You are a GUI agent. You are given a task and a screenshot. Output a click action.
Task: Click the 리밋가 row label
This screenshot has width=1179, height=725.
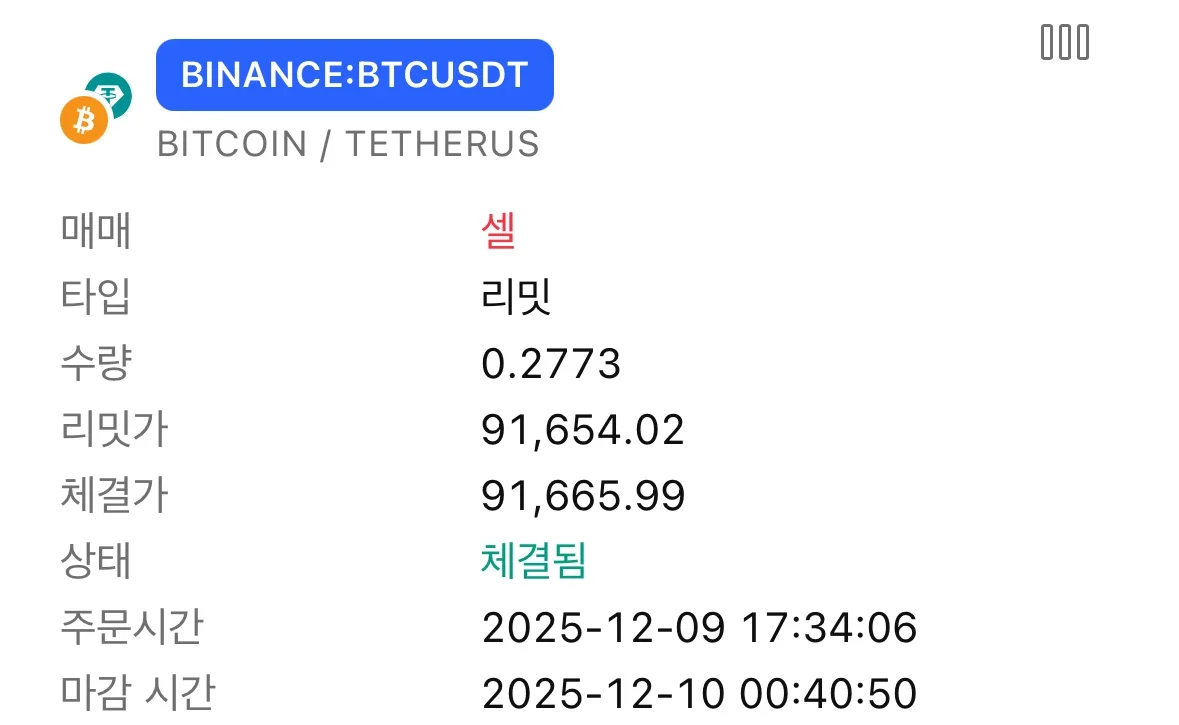(x=114, y=430)
